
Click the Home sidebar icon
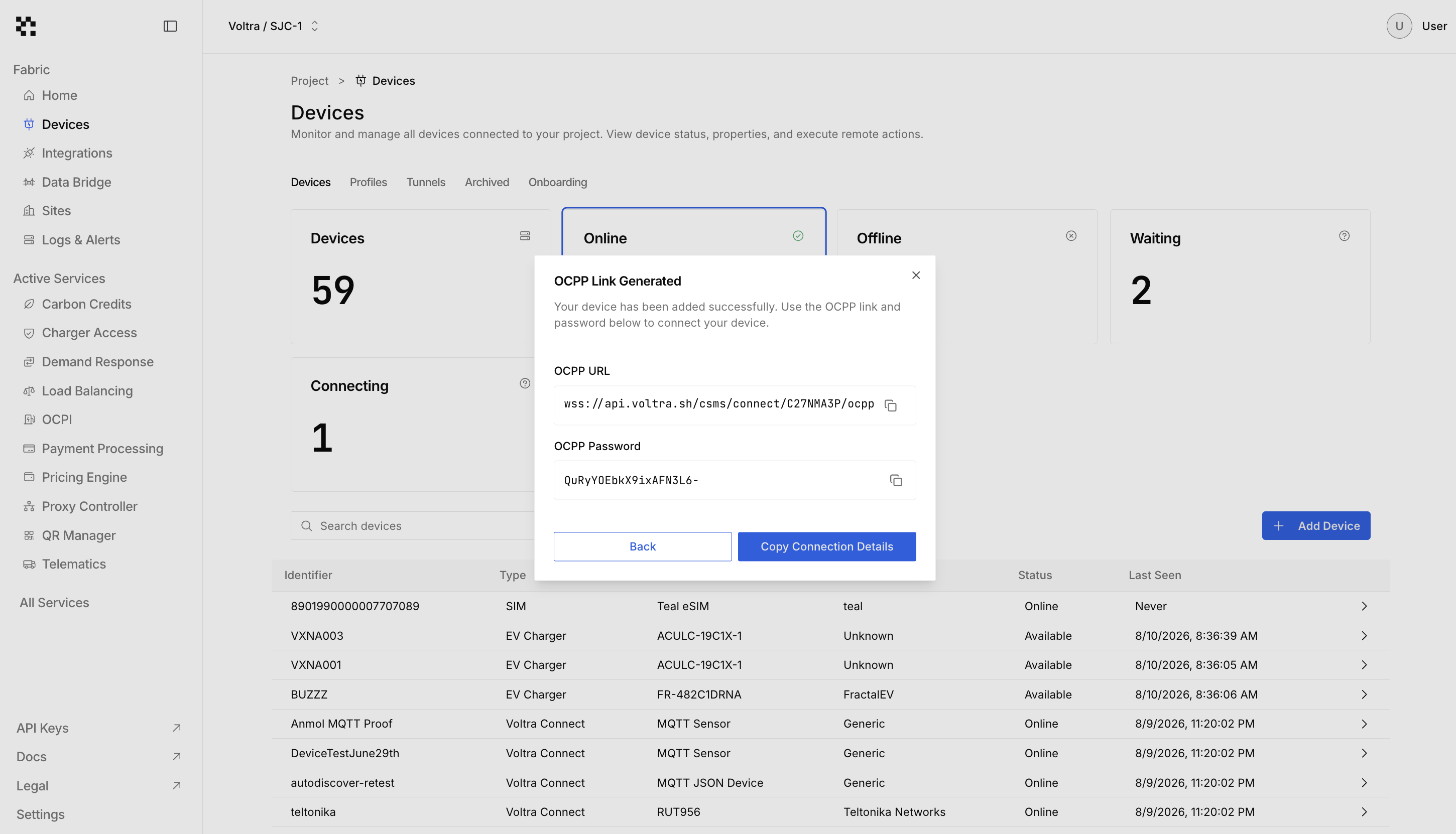pyautogui.click(x=29, y=95)
